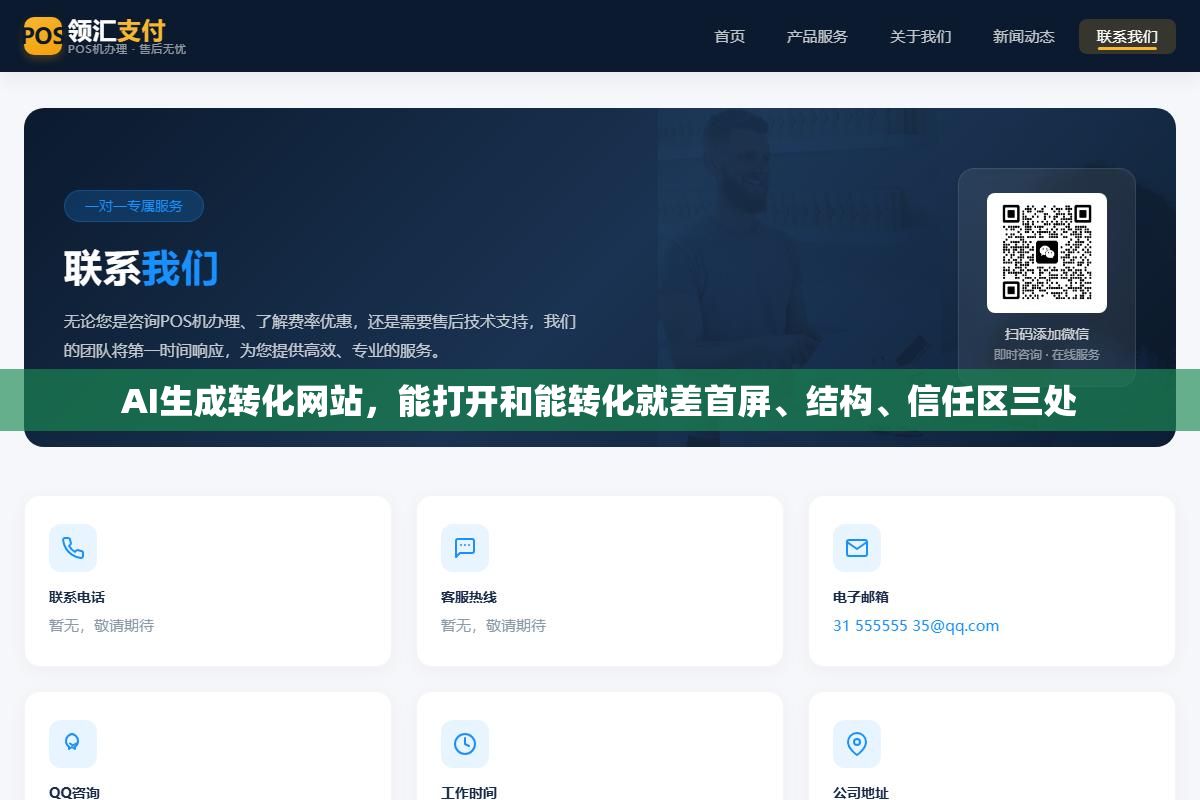
Task: Open 新闻动态 in the navigation
Action: tap(1024, 36)
